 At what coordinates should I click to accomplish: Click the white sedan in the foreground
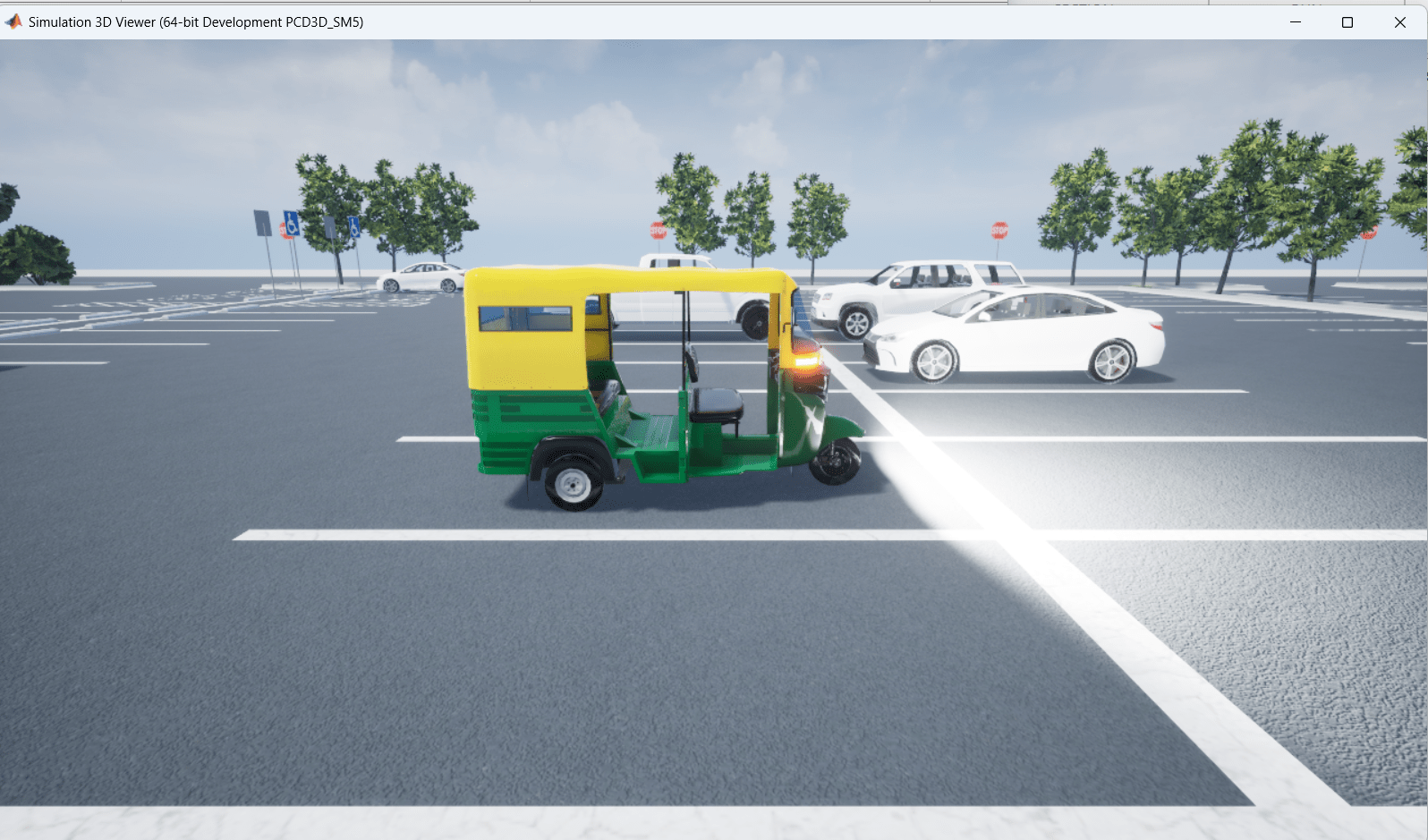pyautogui.click(x=1014, y=335)
